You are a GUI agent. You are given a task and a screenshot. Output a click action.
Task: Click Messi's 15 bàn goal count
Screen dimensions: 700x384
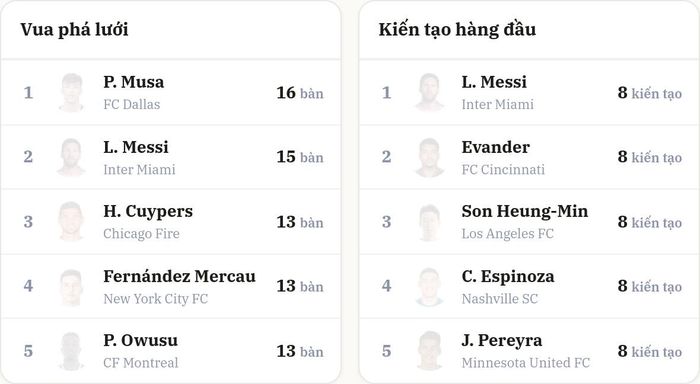(x=300, y=157)
